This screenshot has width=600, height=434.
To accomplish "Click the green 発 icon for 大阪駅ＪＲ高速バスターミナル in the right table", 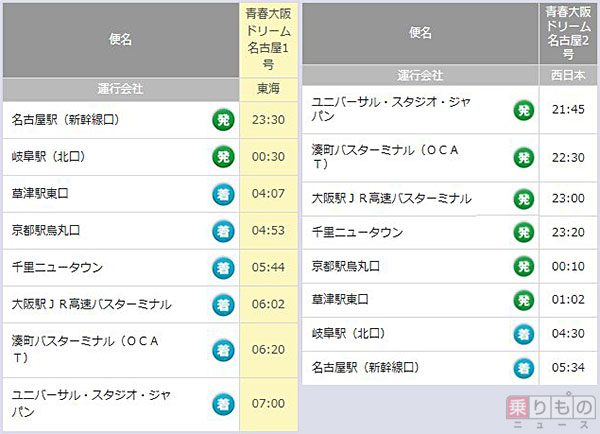I will [523, 199].
